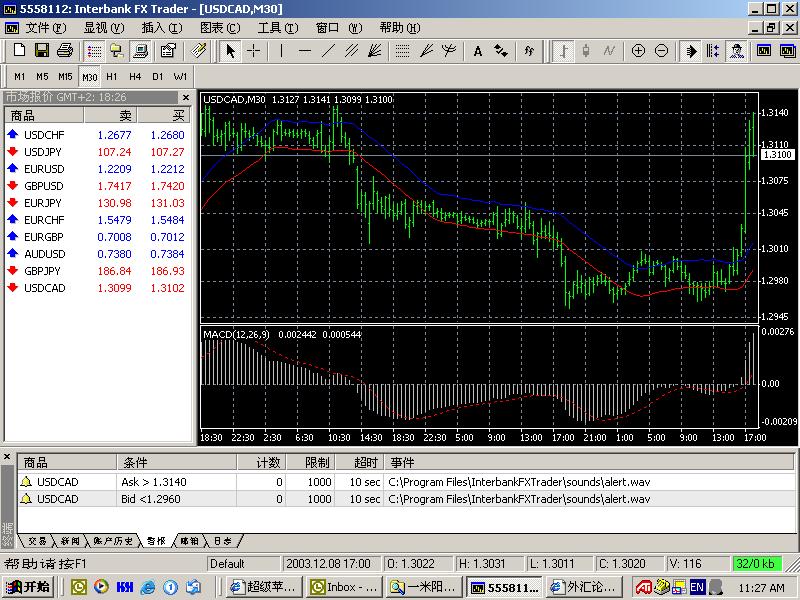The image size is (800, 600).
Task: Click the Expert Advisors icon
Action: (x=736, y=51)
